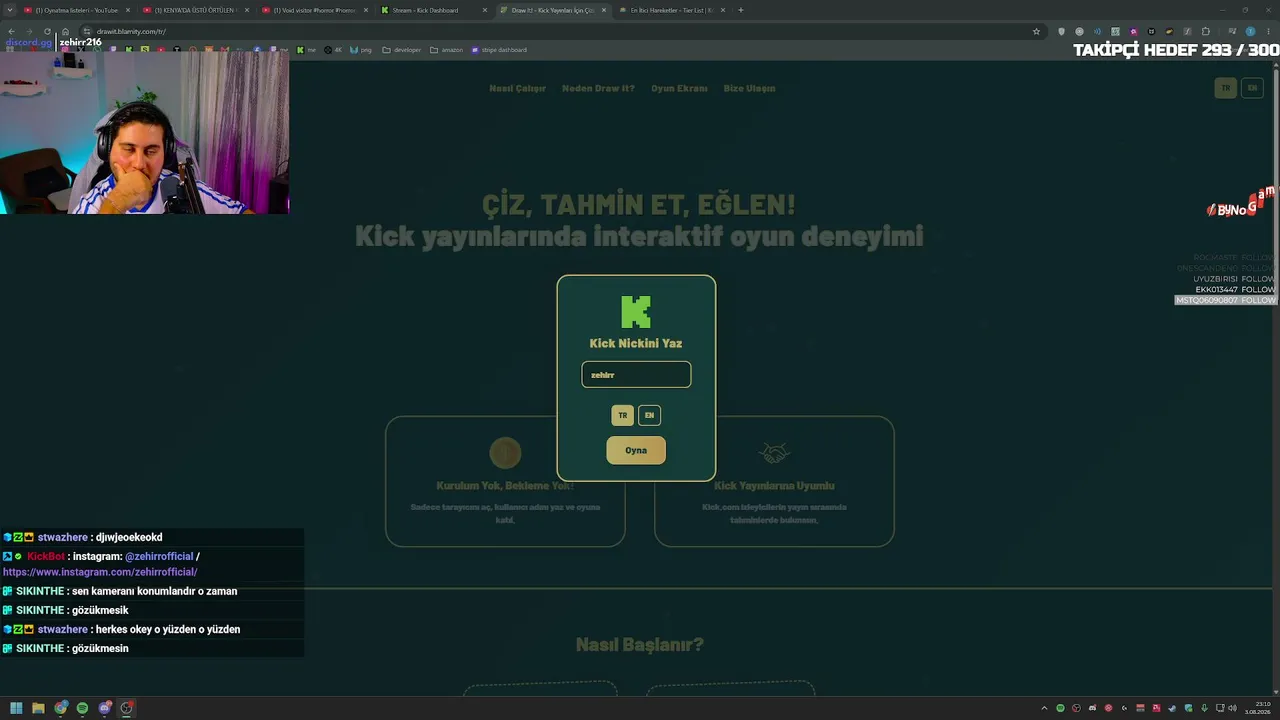Open the OBS icon in the taskbar
The image size is (1280, 720).
127,708
